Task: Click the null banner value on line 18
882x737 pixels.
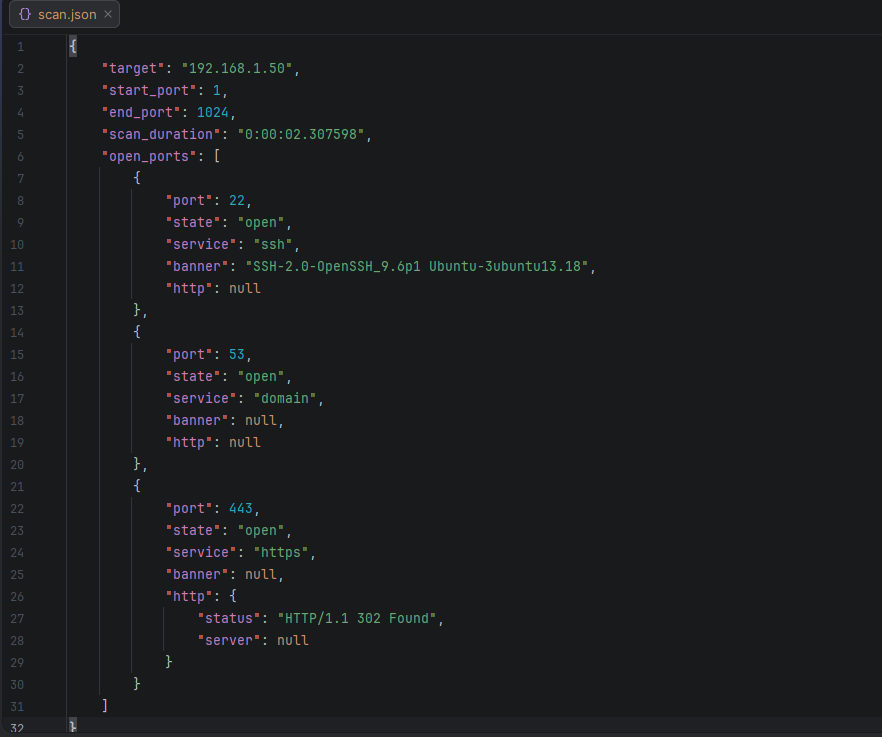Action: click(260, 420)
